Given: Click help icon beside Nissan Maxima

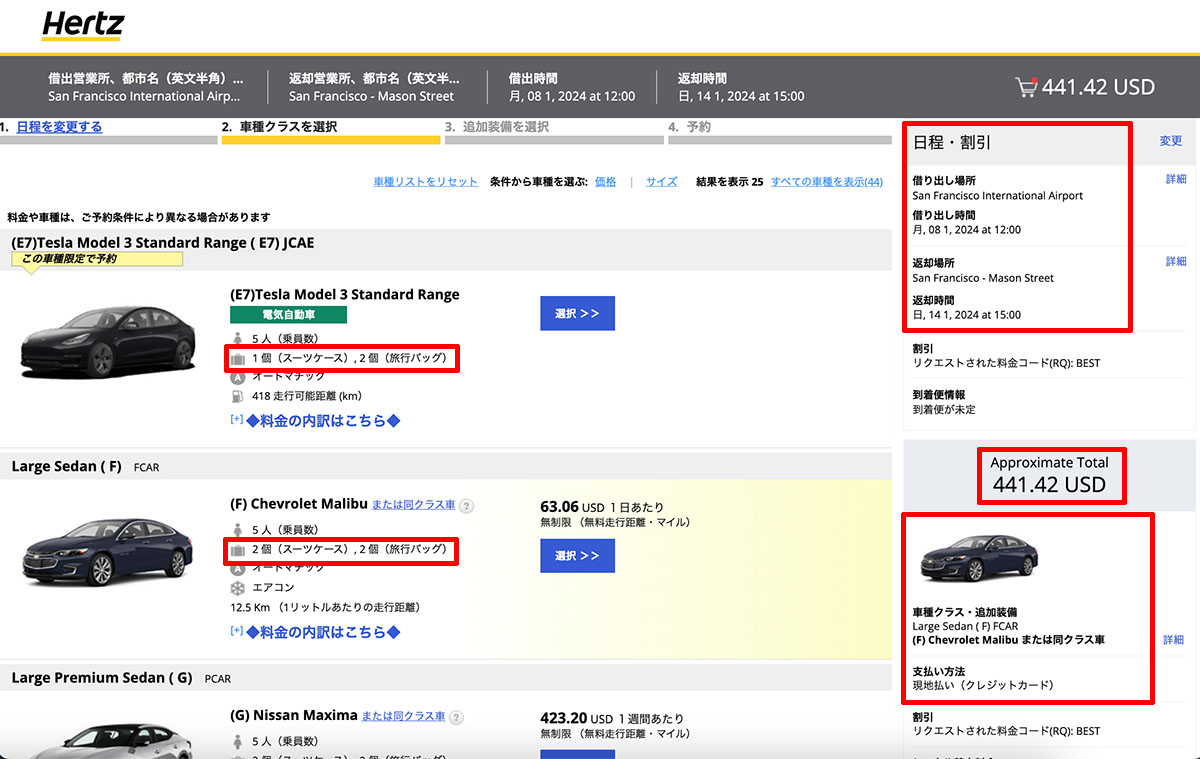Looking at the screenshot, I should click(x=456, y=718).
